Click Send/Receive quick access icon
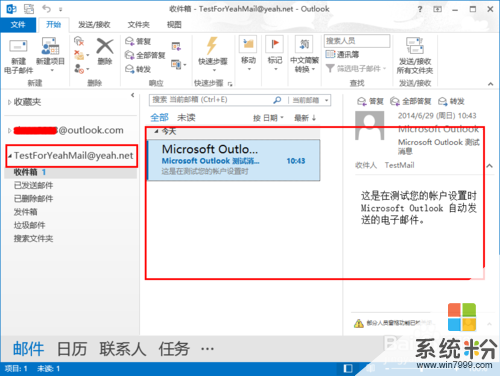The height and width of the screenshot is (376, 500). click(x=29, y=9)
